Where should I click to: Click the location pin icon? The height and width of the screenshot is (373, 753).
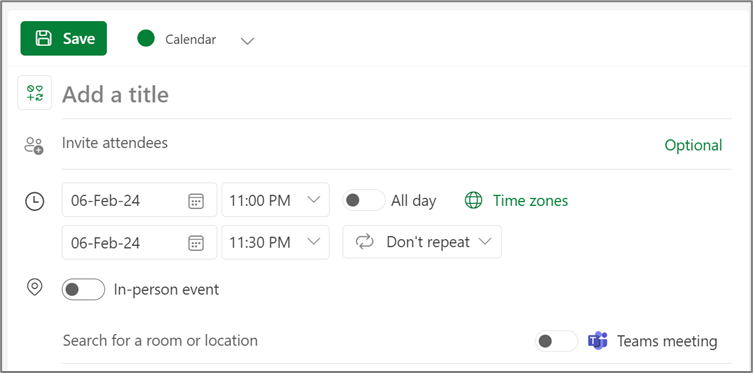pos(35,288)
